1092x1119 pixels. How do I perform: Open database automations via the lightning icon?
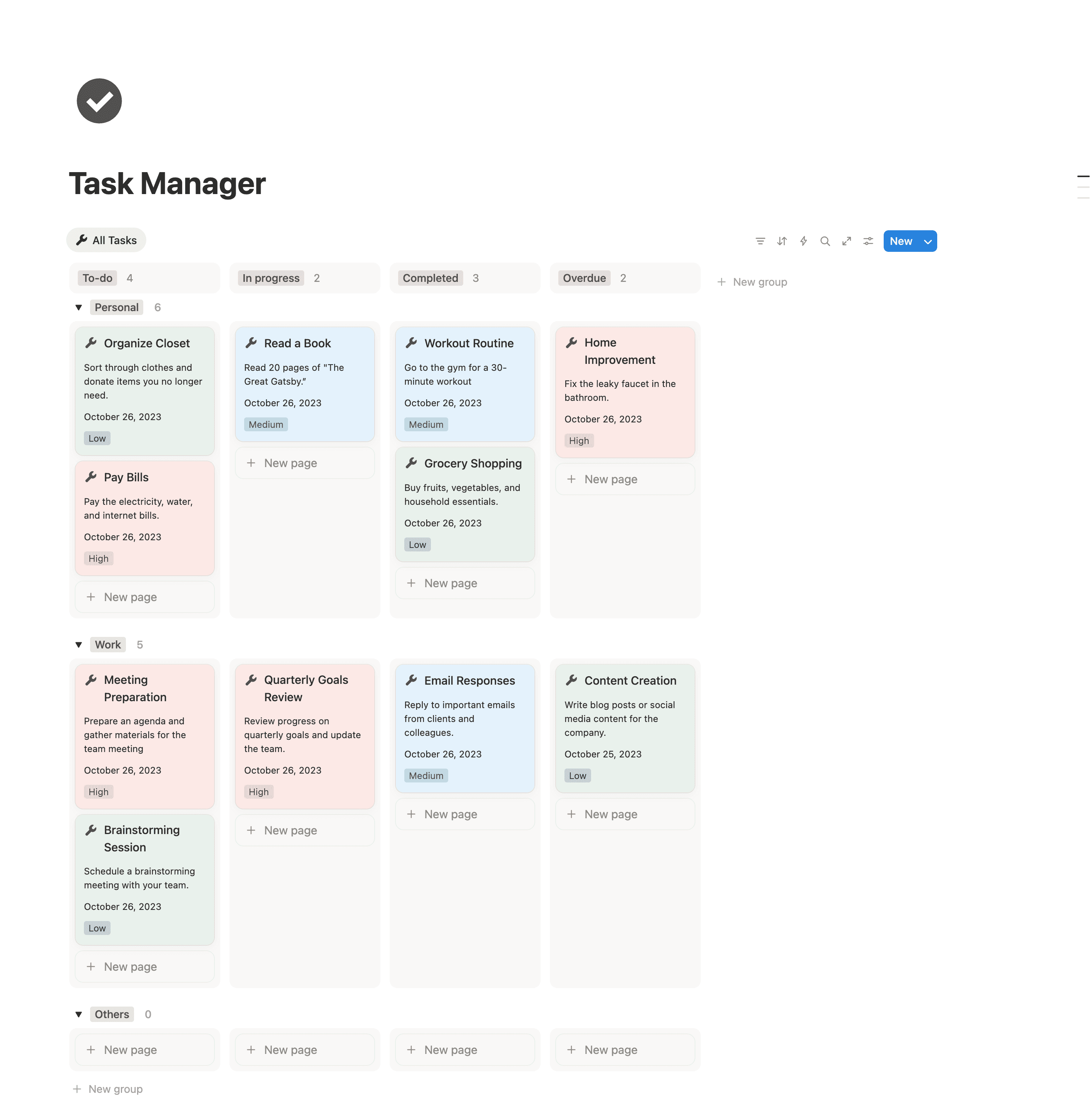(x=803, y=241)
